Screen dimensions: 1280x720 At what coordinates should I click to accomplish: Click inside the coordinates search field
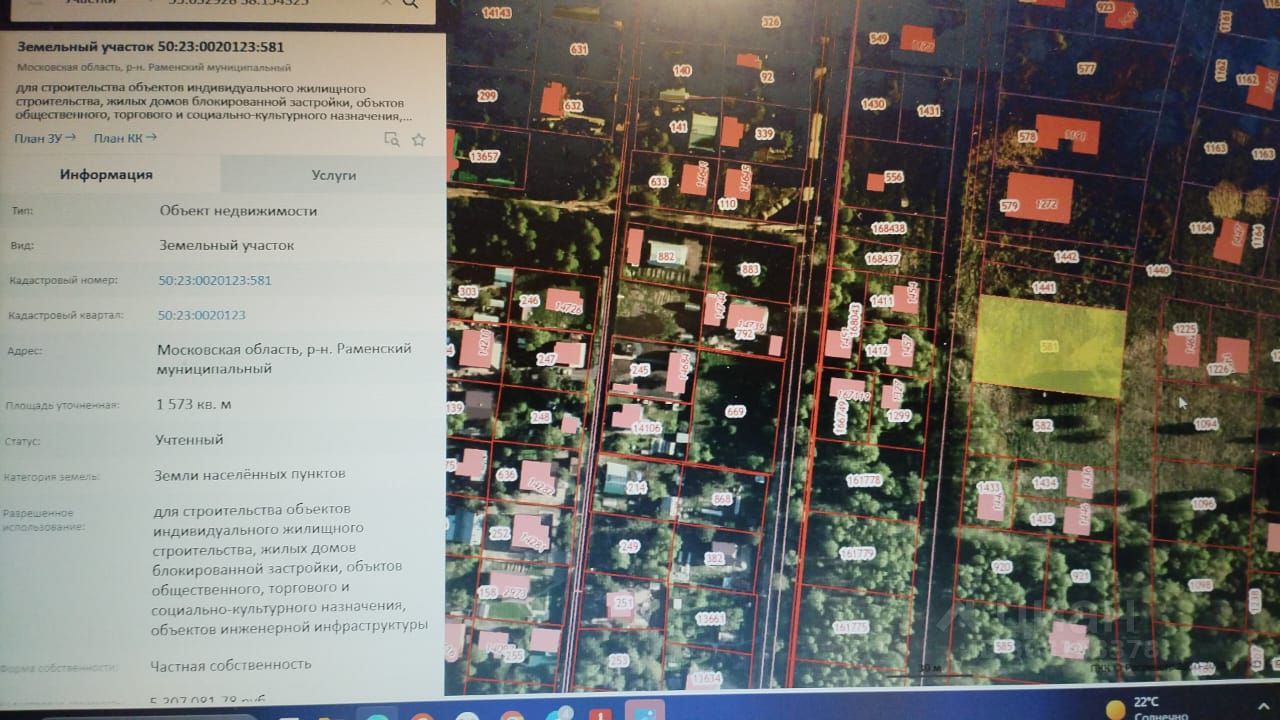tap(240, 3)
